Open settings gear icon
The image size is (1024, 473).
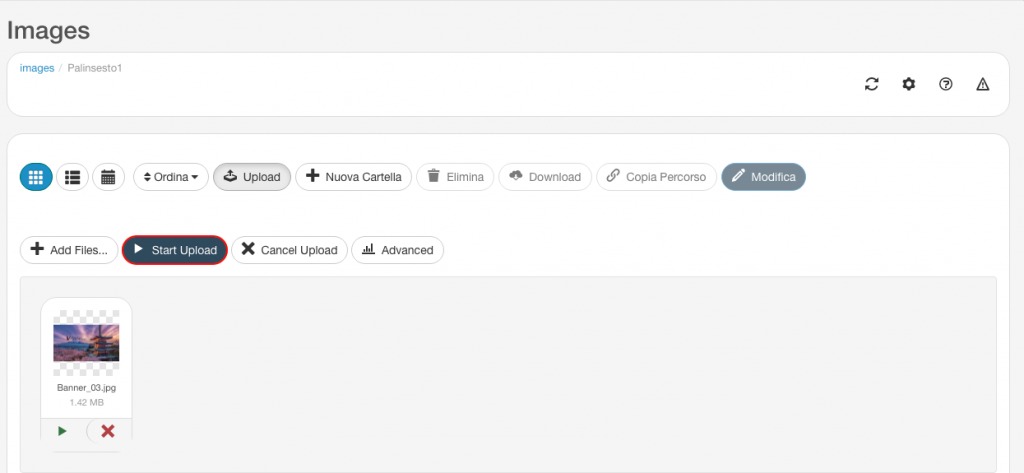pos(908,84)
